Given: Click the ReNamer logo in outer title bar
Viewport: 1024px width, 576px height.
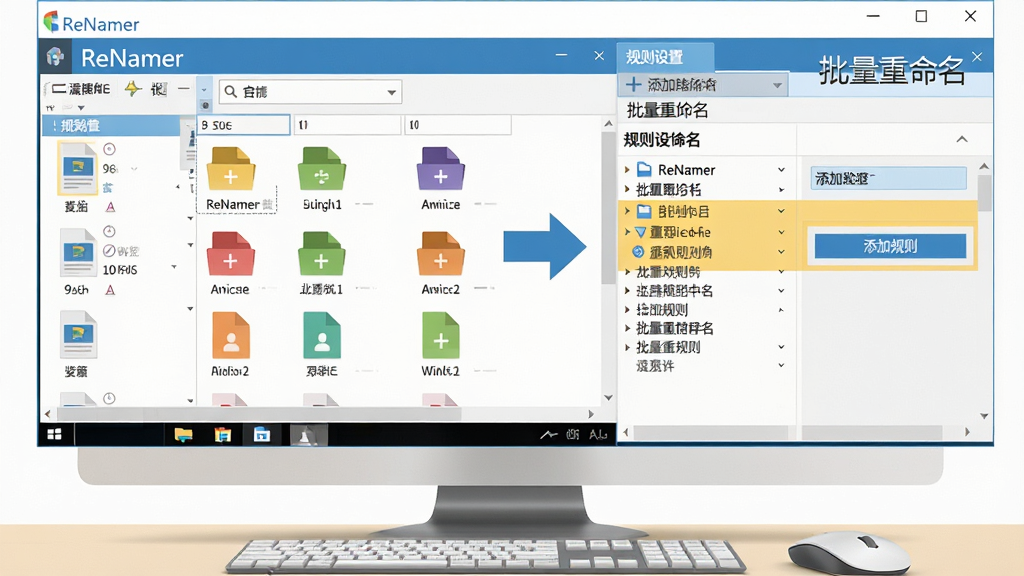Looking at the screenshot, I should click(51, 22).
